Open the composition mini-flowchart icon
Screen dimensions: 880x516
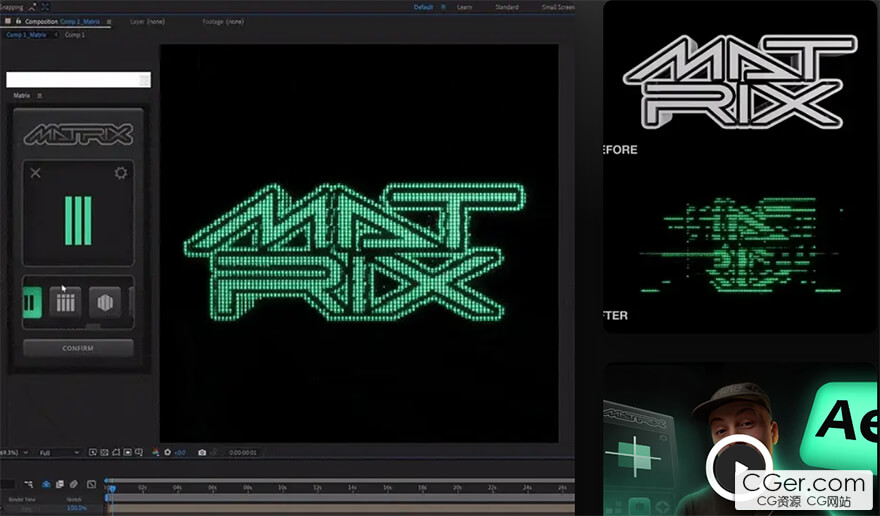pos(29,484)
